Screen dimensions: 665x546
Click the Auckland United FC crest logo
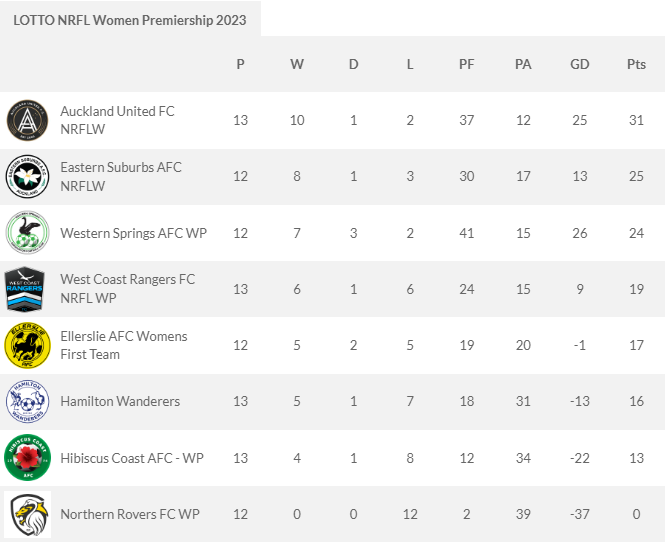tap(27, 121)
